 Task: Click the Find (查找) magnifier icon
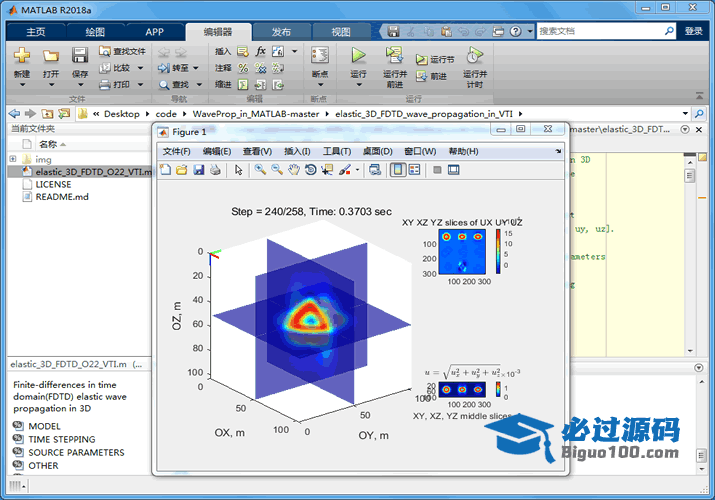coord(164,85)
